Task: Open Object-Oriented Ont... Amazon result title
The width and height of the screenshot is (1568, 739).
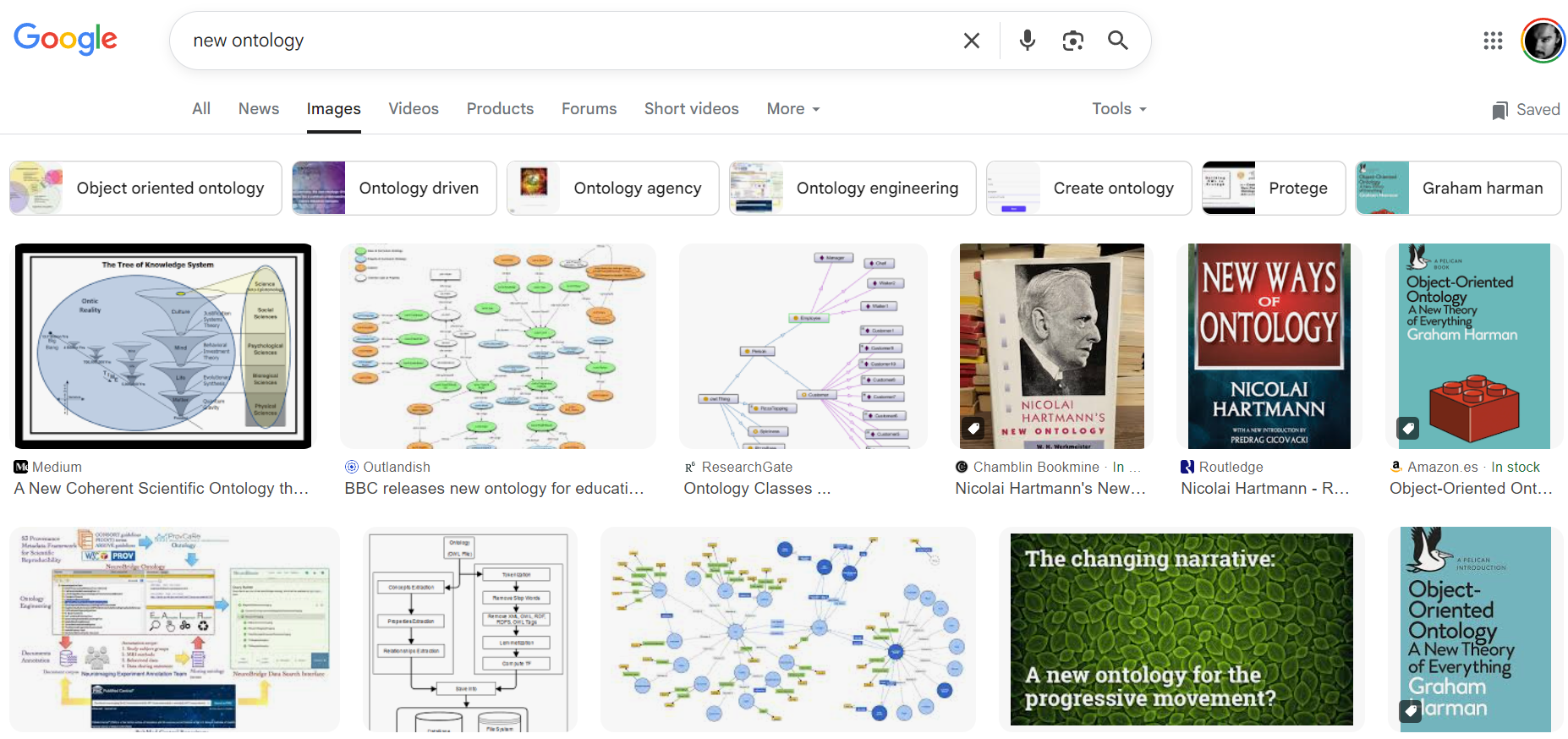Action: pyautogui.click(x=1472, y=488)
